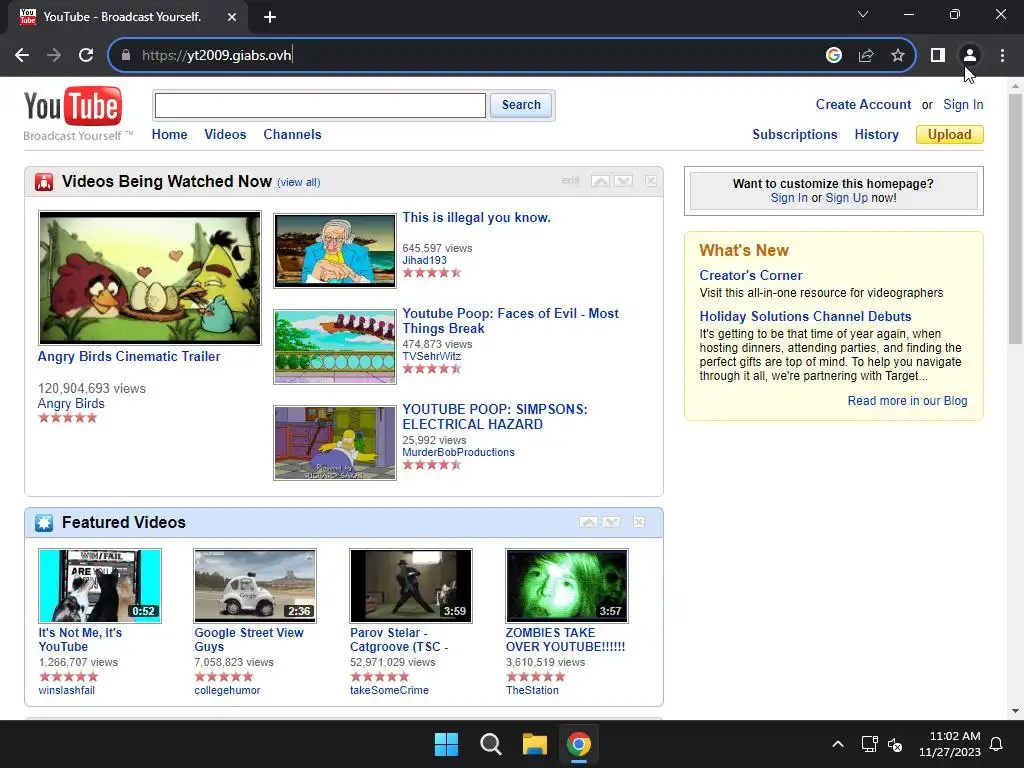Viewport: 1024px width, 768px height.
Task: Close the Featured Videos module
Action: tap(639, 522)
